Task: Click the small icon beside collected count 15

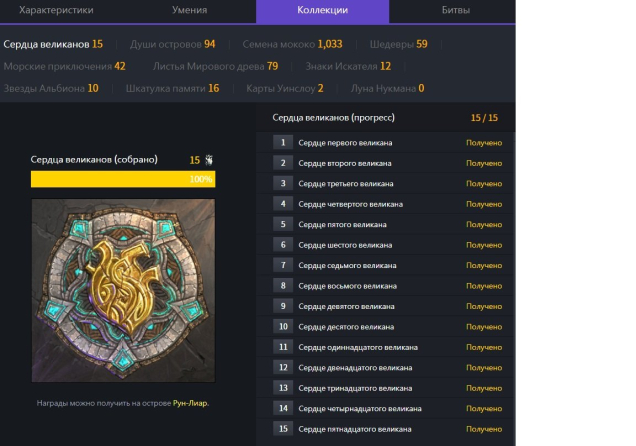Action: pyautogui.click(x=209, y=160)
